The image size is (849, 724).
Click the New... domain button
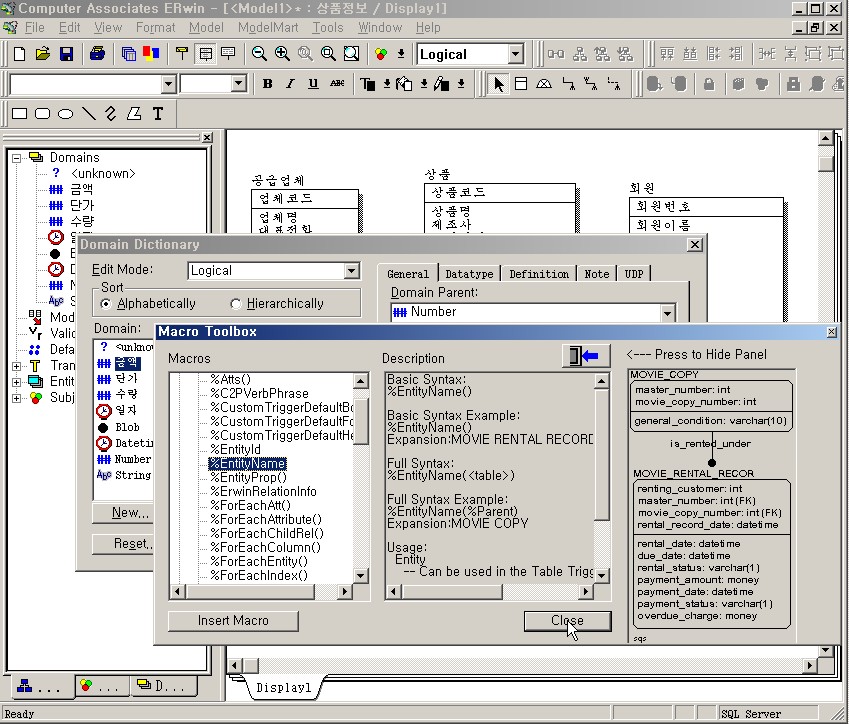124,512
